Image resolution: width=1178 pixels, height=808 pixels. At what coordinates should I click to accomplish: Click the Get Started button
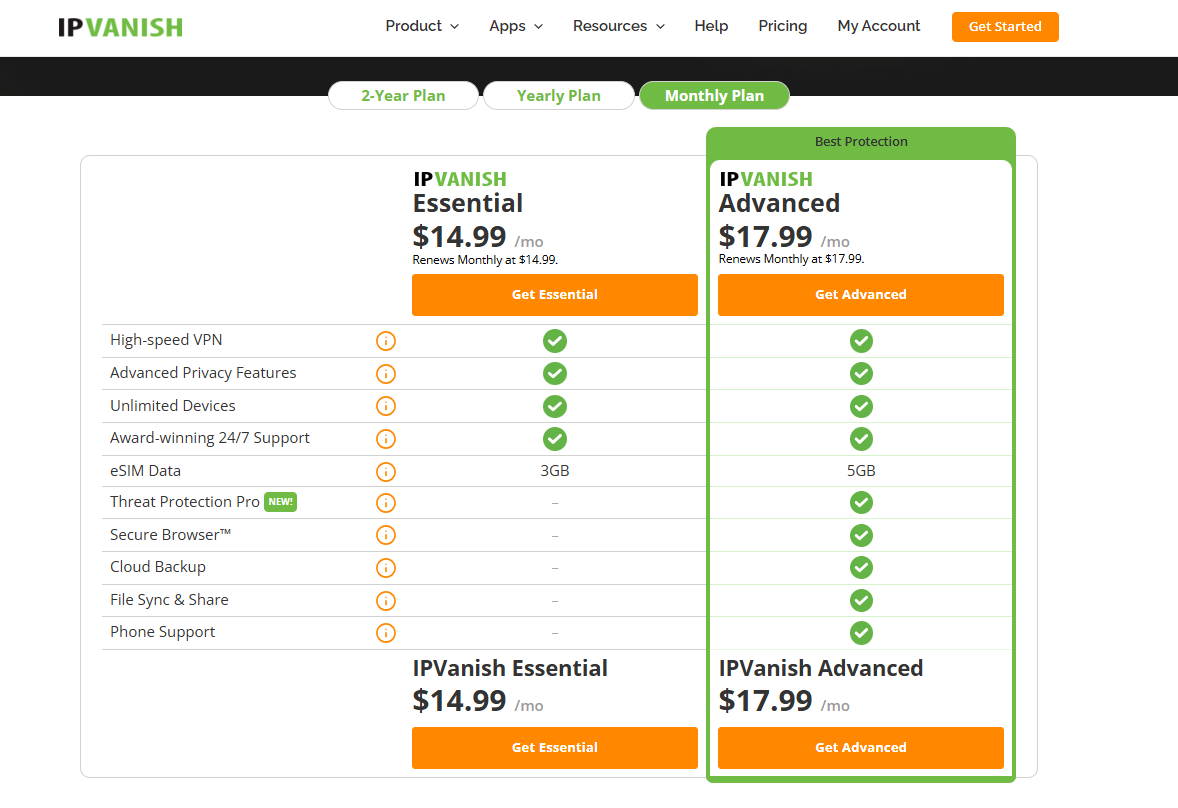coord(1004,27)
